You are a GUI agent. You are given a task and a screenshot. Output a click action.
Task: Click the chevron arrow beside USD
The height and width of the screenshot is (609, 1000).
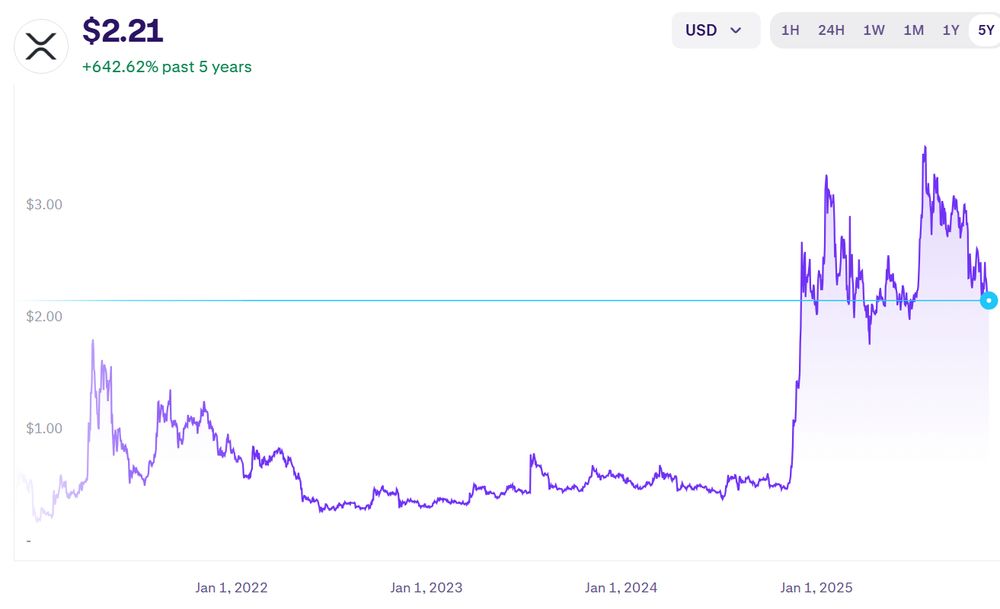click(737, 30)
